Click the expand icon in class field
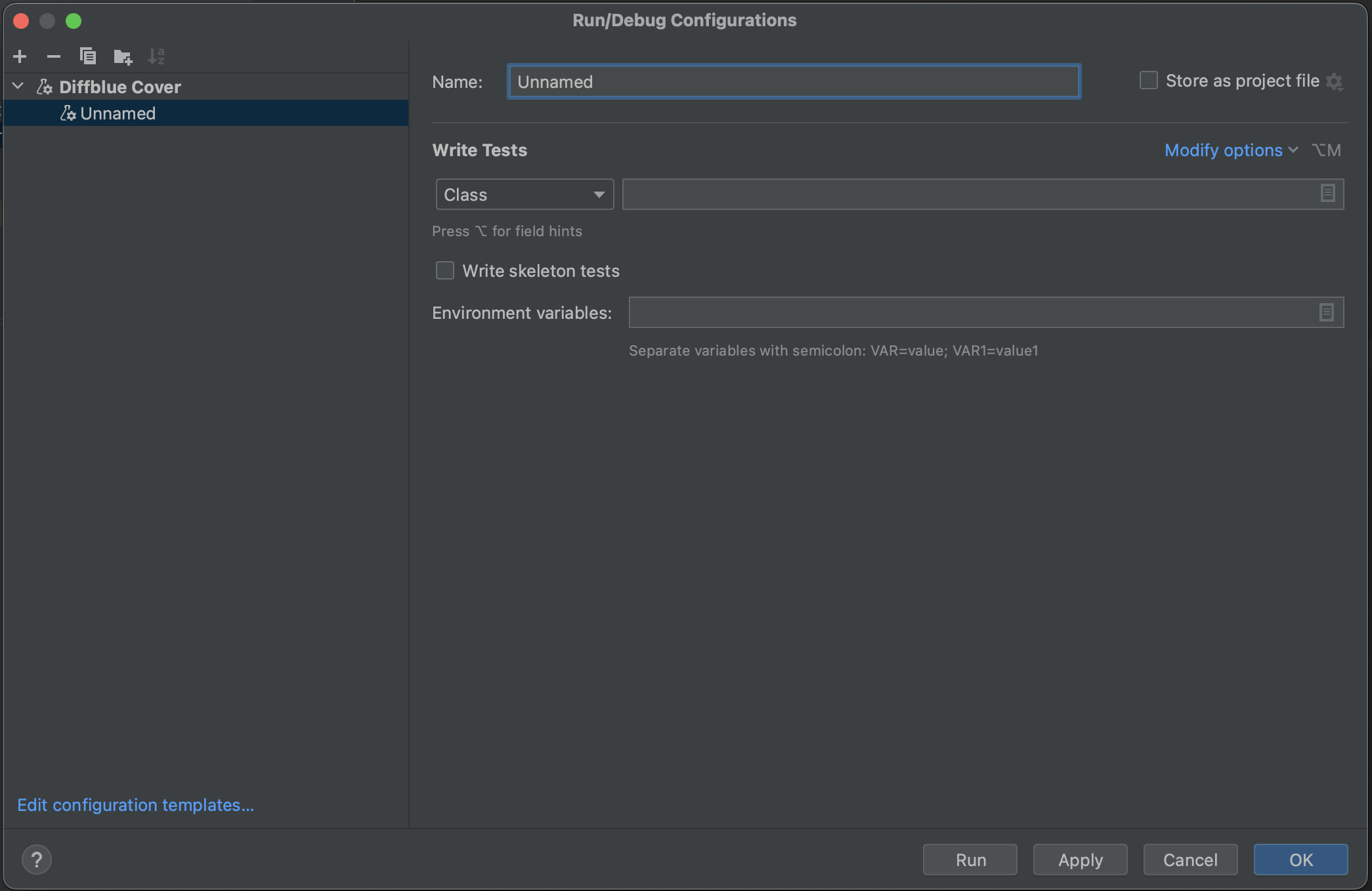1372x891 pixels. tap(1327, 194)
